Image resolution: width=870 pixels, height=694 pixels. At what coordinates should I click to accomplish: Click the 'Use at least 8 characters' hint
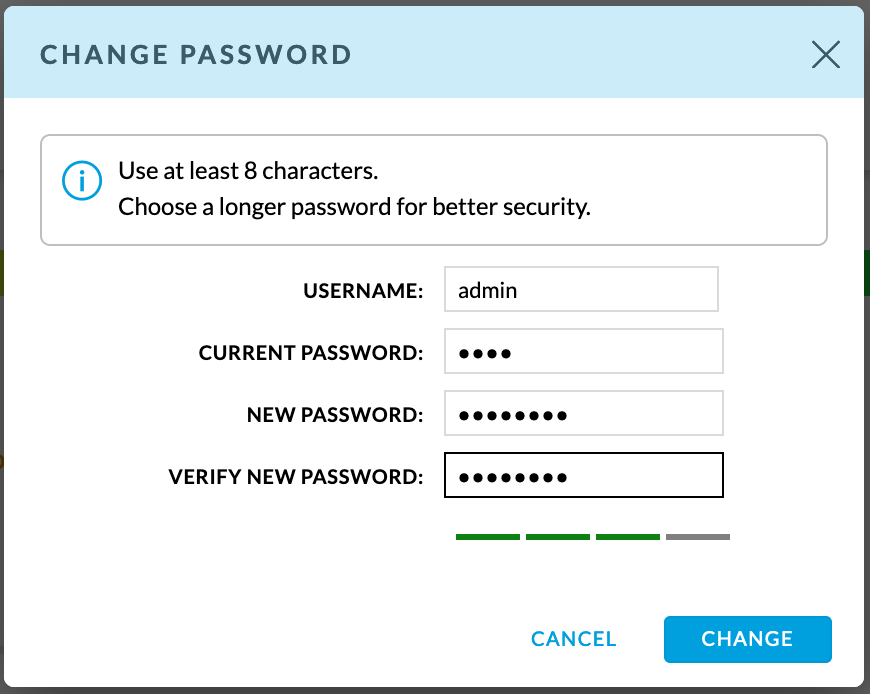(x=248, y=171)
